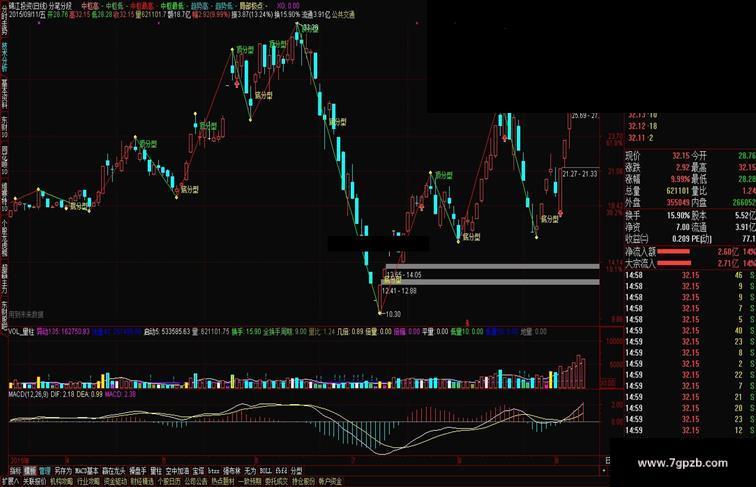Open the 指标 indicator tab
The width and height of the screenshot is (756, 487).
pos(16,471)
